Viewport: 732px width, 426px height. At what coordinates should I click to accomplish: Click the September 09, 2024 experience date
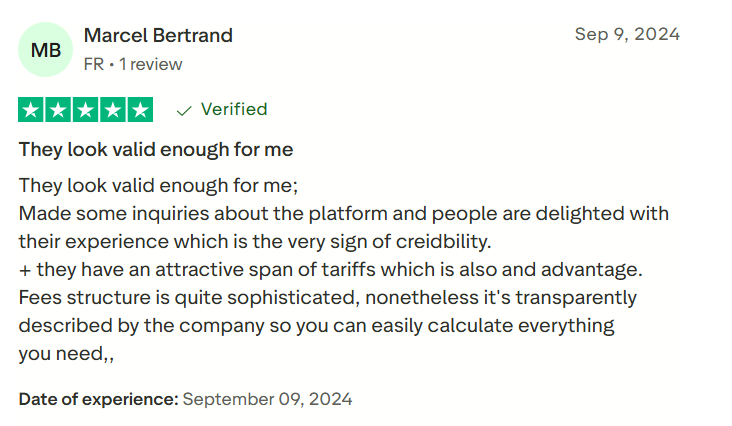pyautogui.click(x=268, y=399)
